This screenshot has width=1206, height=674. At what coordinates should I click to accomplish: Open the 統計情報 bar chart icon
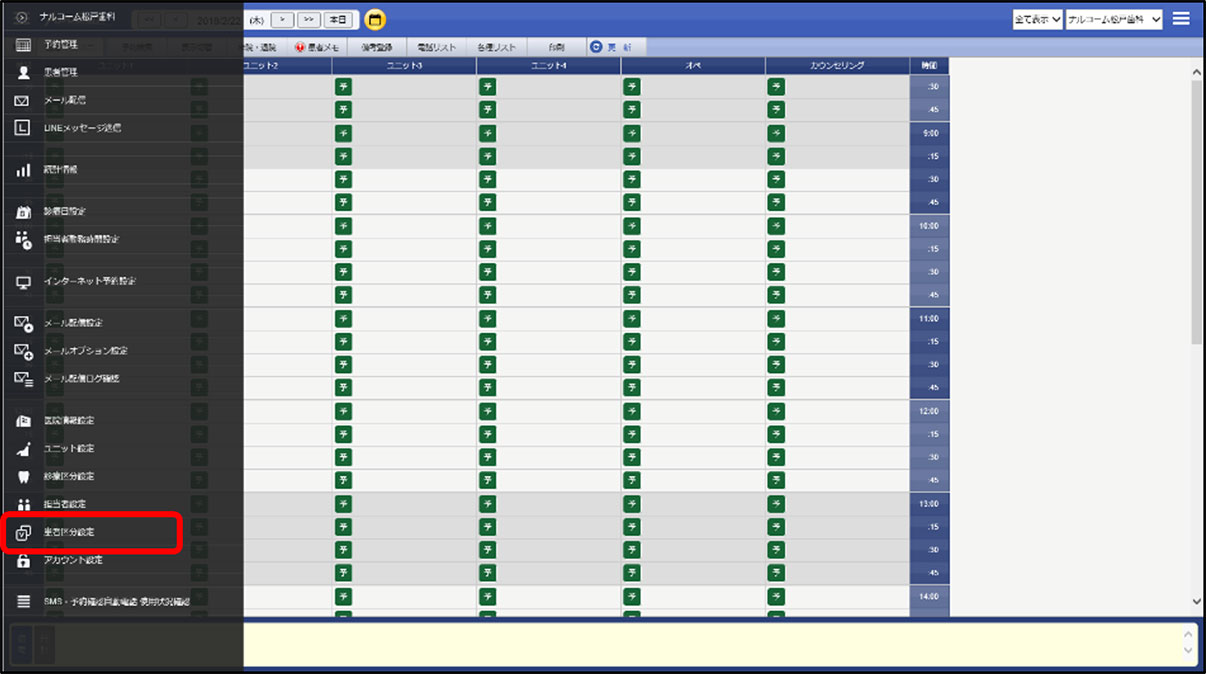coord(23,170)
